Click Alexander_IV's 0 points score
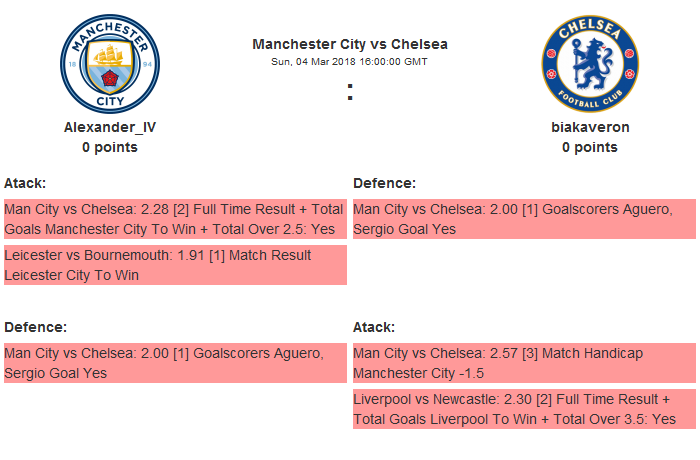Viewport: 700px width, 460px height. click(x=110, y=147)
